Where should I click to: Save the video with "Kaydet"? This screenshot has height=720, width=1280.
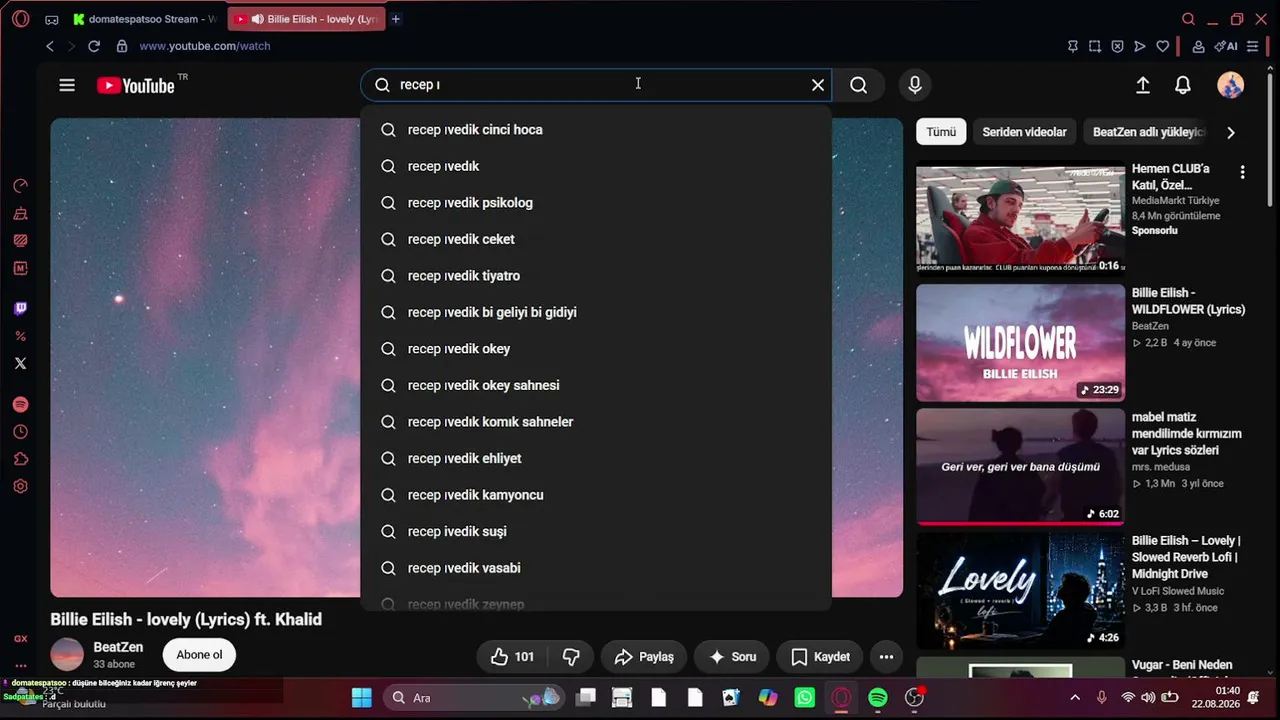tap(820, 657)
